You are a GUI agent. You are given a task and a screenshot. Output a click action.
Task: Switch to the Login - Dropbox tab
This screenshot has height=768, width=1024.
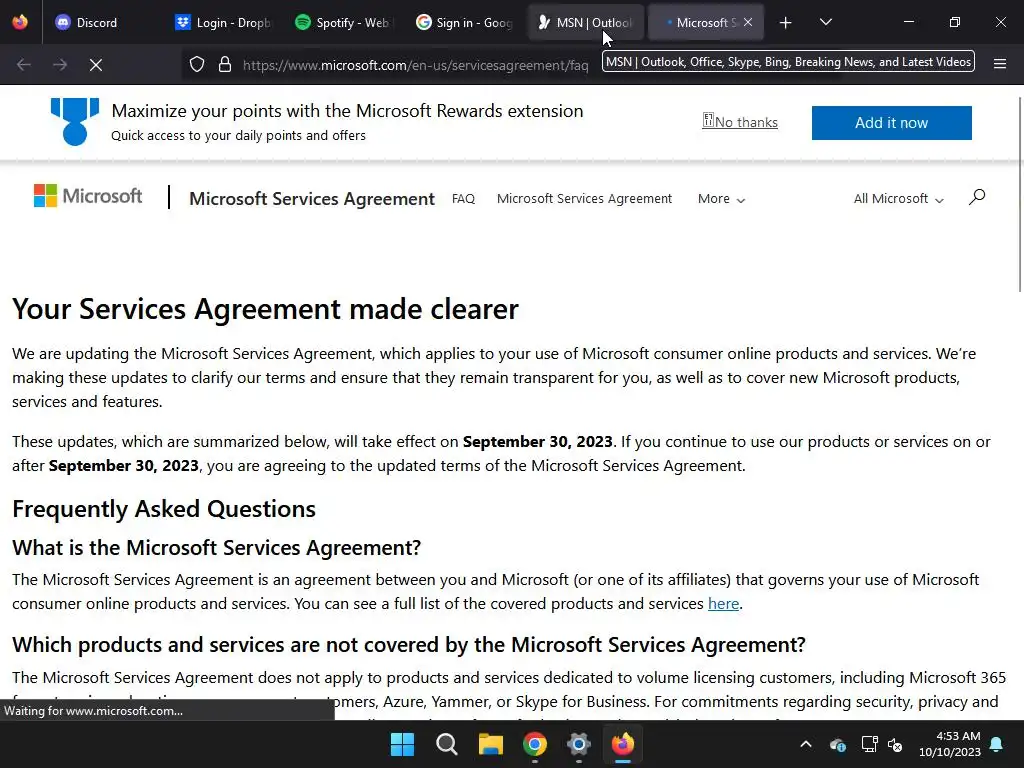pyautogui.click(x=223, y=22)
